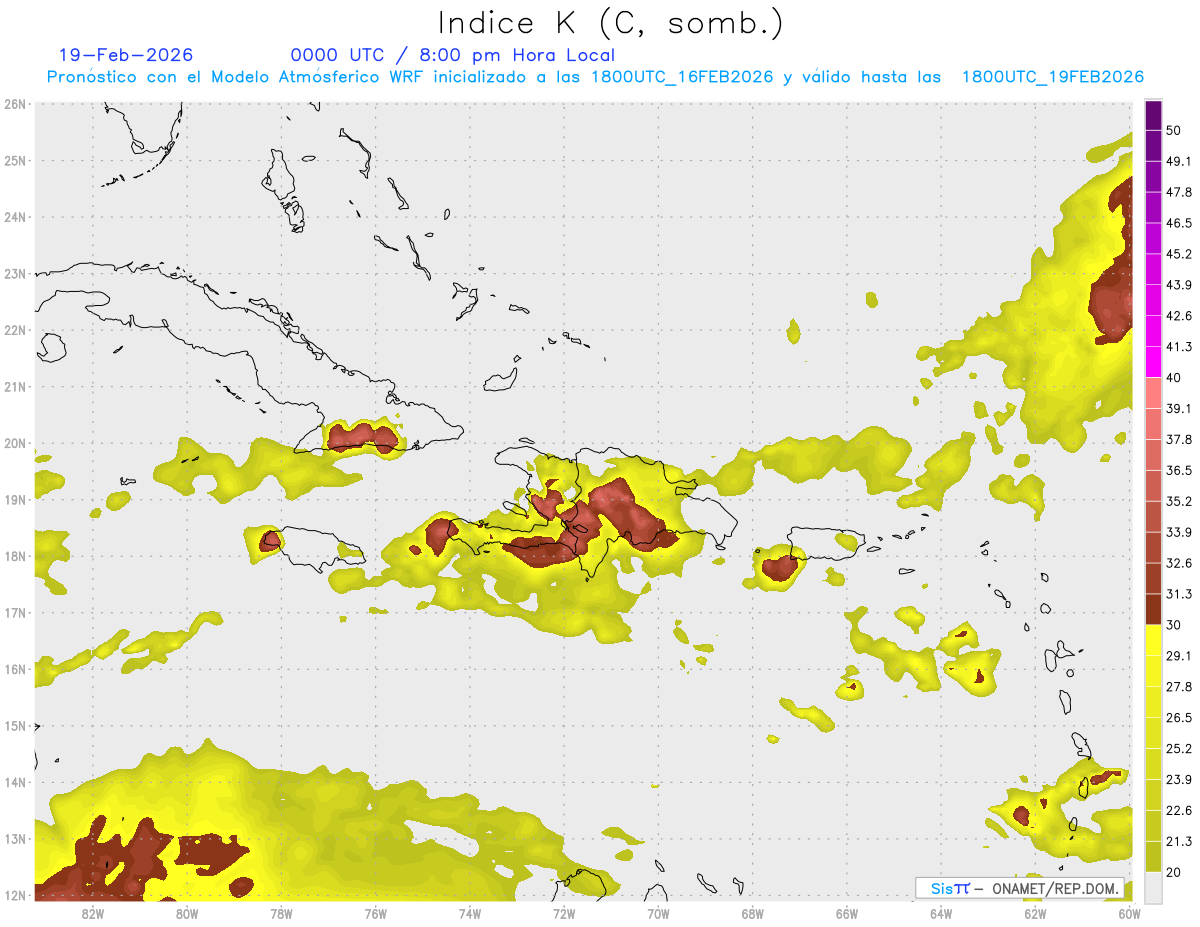
Task: Click the latitude axis label '26N'
Action: pyautogui.click(x=15, y=104)
